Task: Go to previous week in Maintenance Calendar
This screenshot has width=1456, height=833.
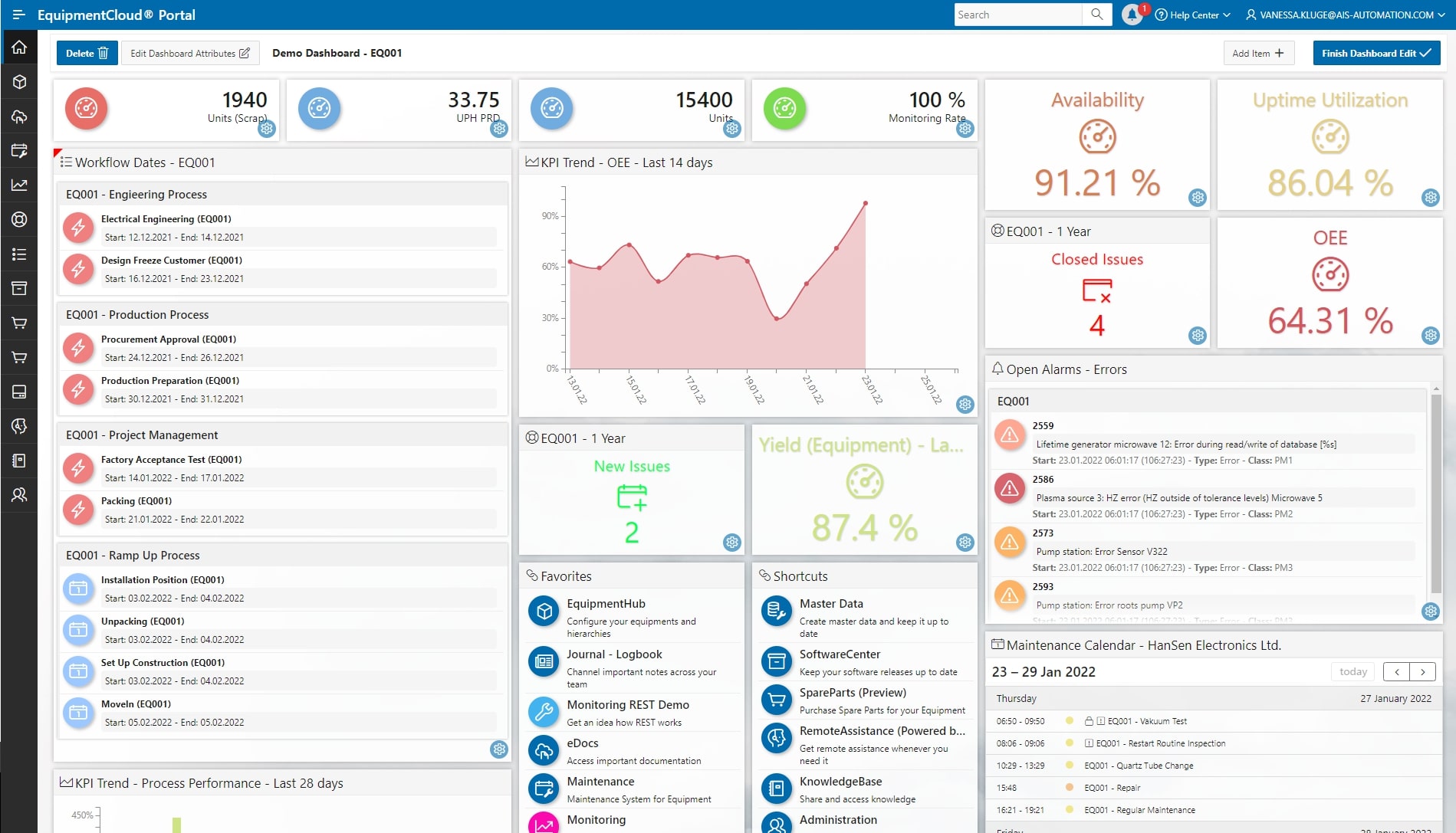Action: coord(1396,672)
